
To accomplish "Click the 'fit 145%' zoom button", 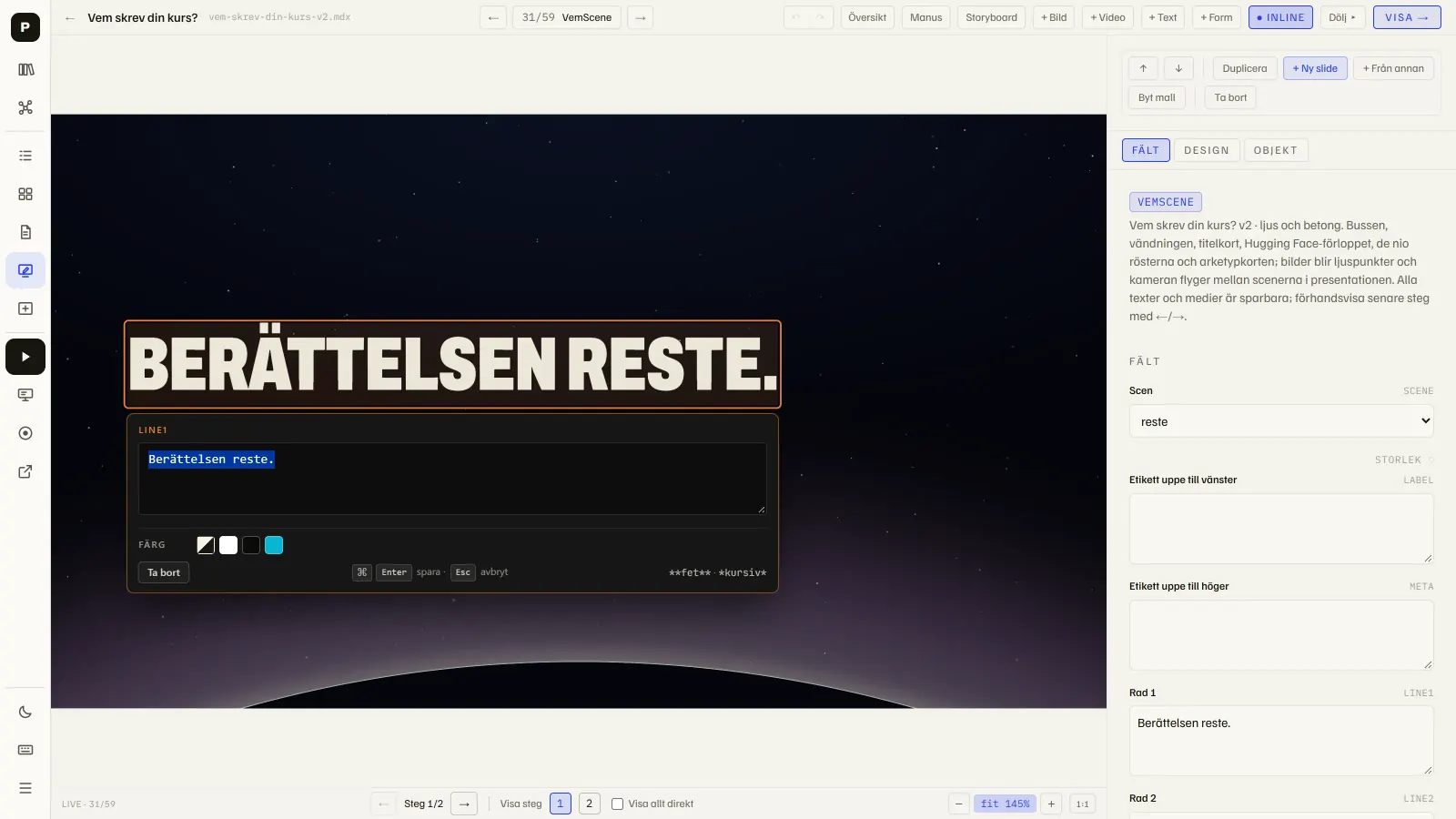I will click(x=1005, y=804).
